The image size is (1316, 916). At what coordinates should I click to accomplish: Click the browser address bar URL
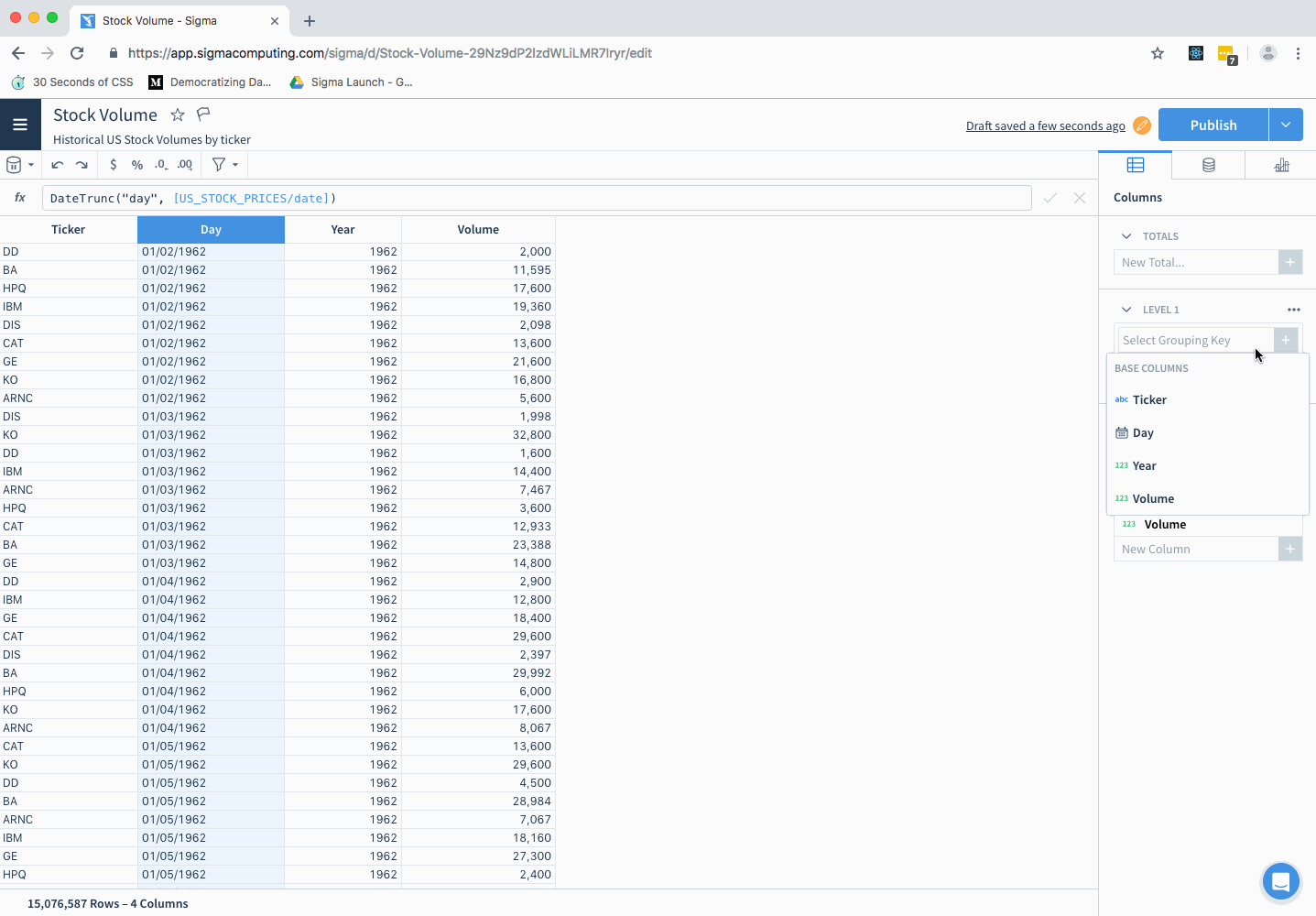390,53
